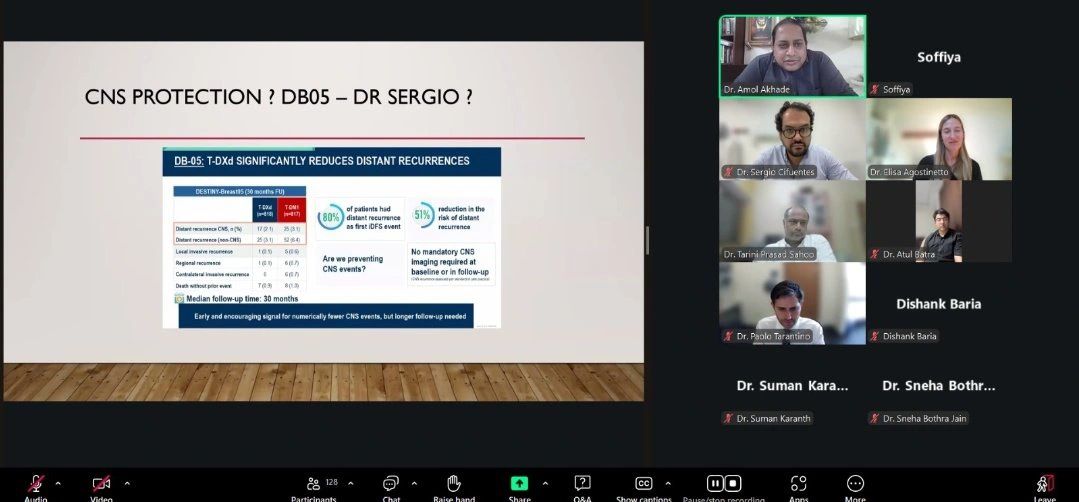Open the More options menu
This screenshot has height=502, width=1079.
pos(855,483)
